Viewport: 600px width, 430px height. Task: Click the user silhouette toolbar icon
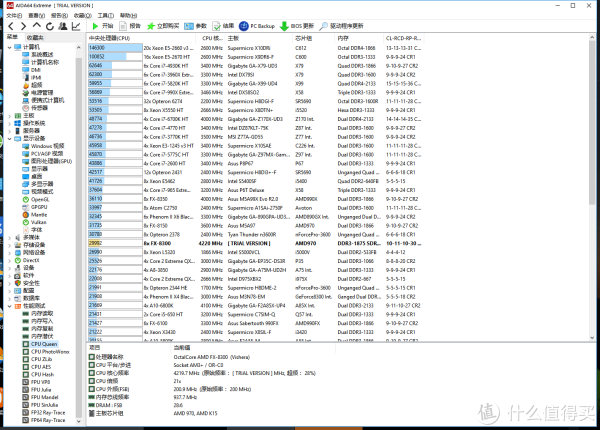coord(63,26)
